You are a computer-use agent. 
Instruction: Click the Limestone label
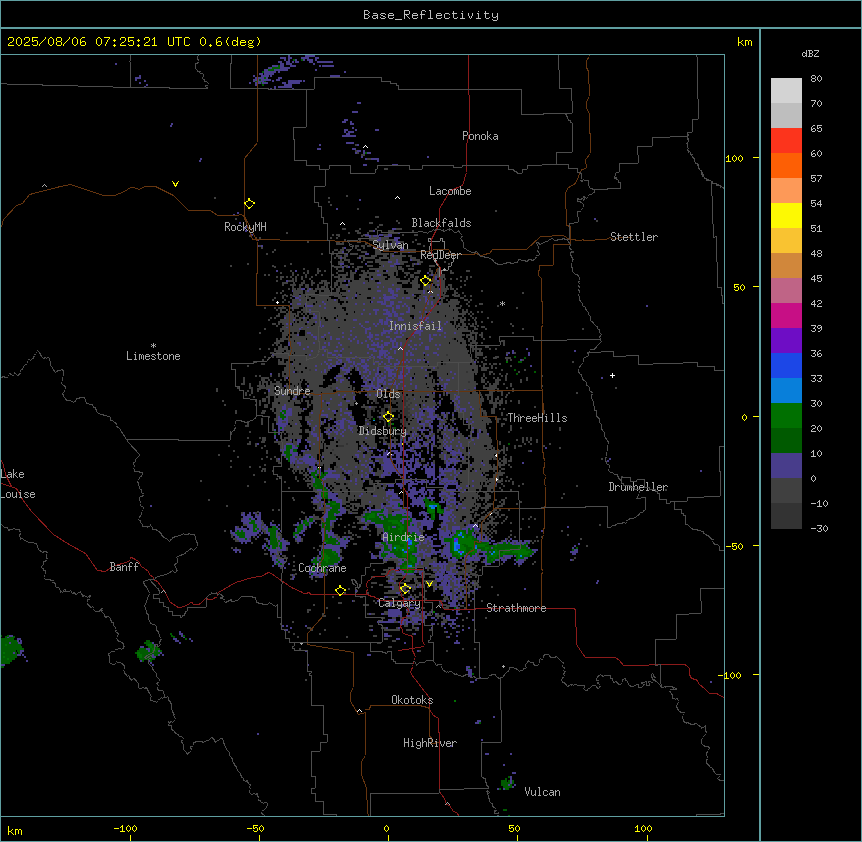[x=153, y=356]
